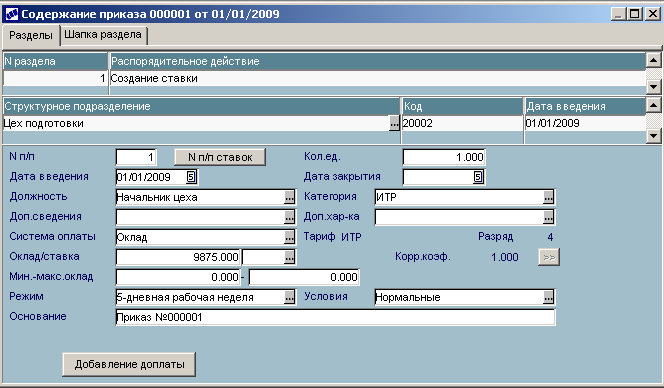664x388 pixels.
Task: Select N раздела cell with value 1
Action: coord(55,78)
